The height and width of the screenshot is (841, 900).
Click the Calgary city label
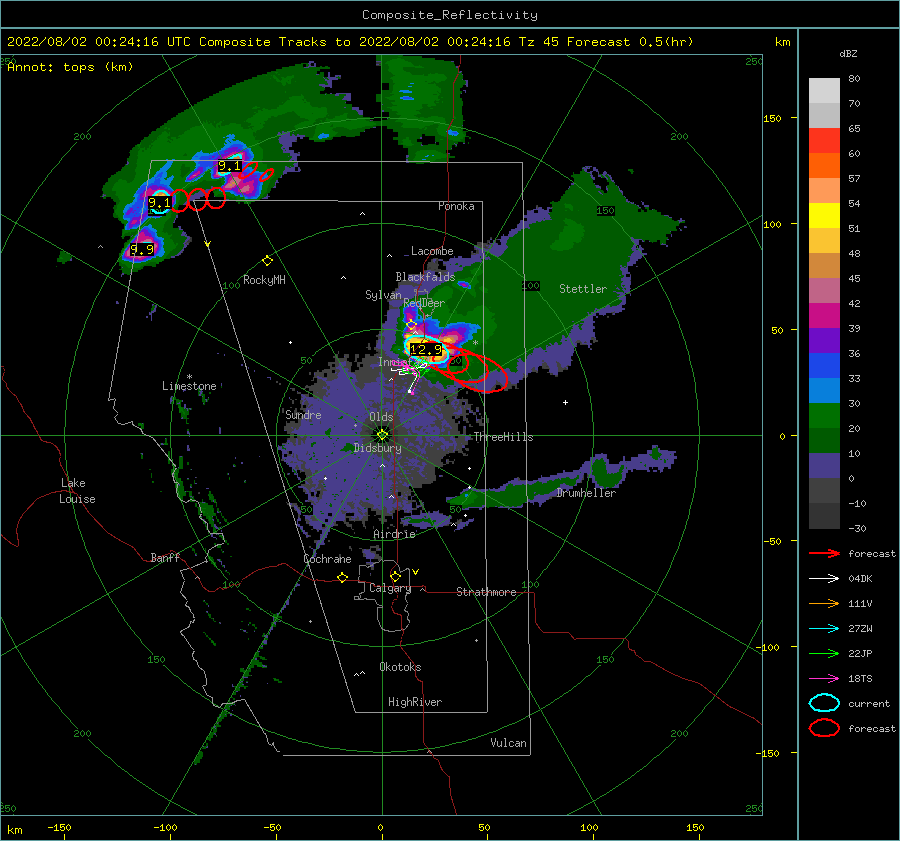390,588
